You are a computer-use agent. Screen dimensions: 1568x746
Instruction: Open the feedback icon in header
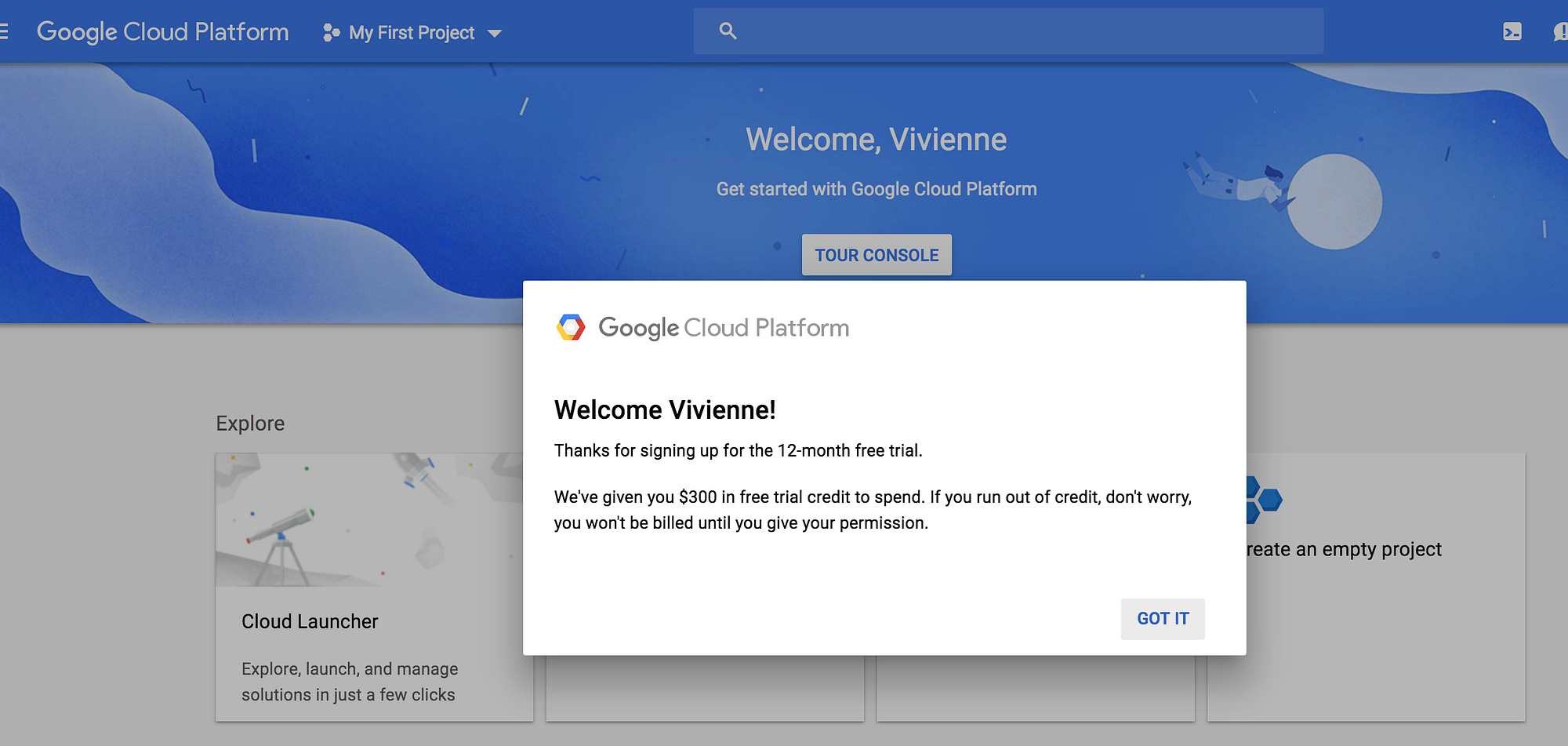[1561, 31]
